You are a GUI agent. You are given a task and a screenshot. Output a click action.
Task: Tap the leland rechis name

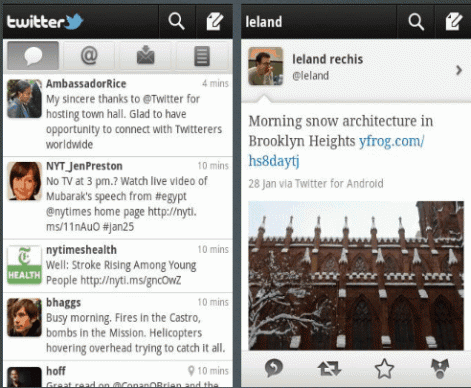point(328,59)
